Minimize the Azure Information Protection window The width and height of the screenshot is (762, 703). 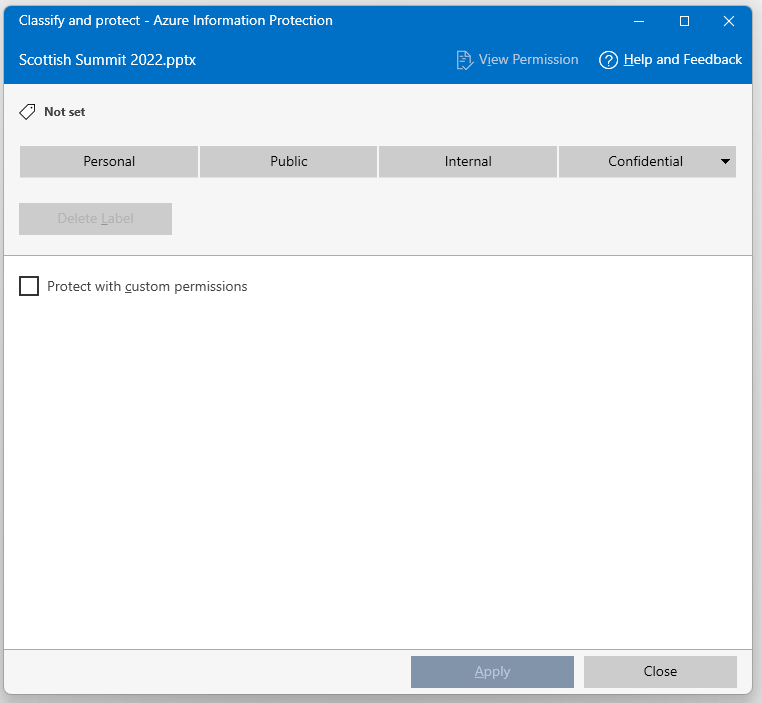(639, 21)
